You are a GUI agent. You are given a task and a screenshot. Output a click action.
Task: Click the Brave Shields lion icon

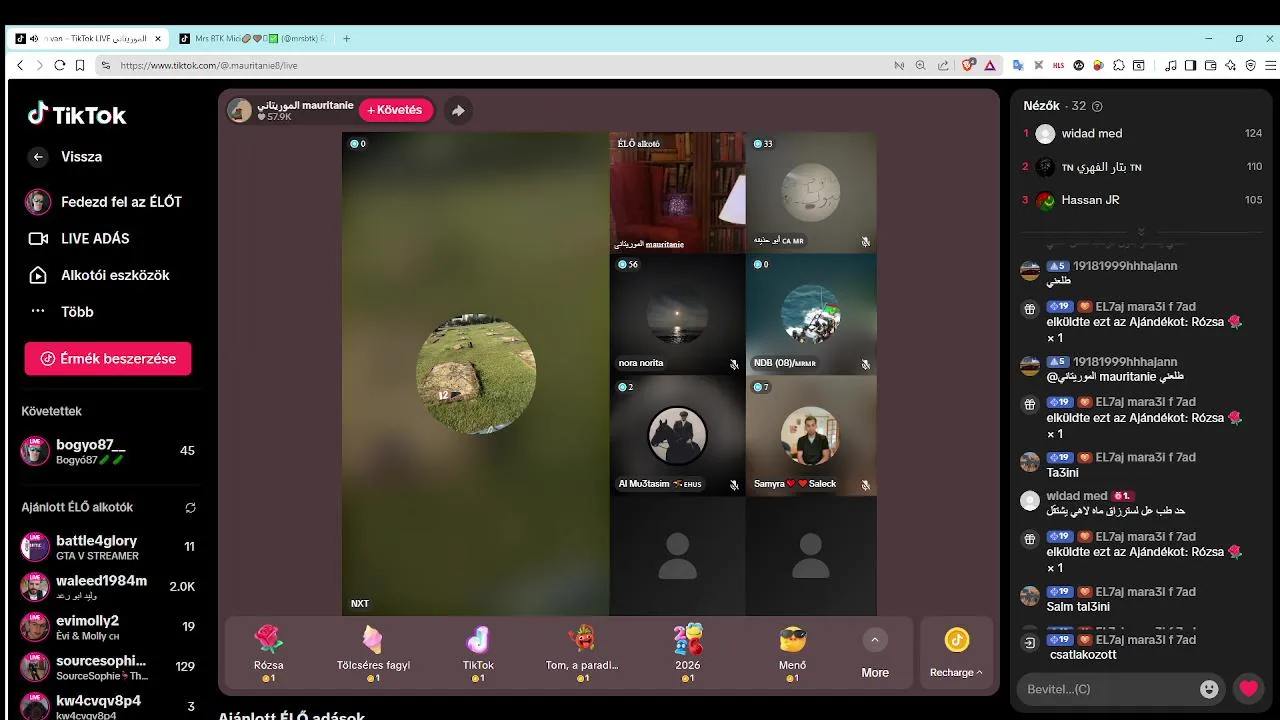[967, 65]
